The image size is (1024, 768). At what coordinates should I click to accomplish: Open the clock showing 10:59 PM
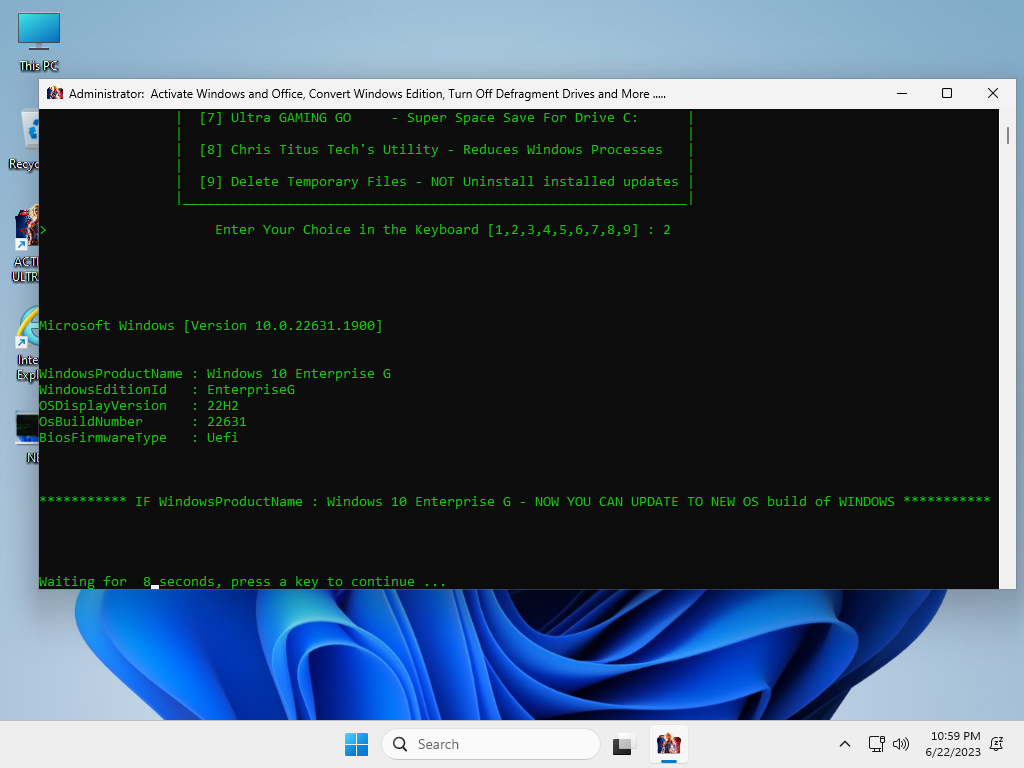click(953, 744)
